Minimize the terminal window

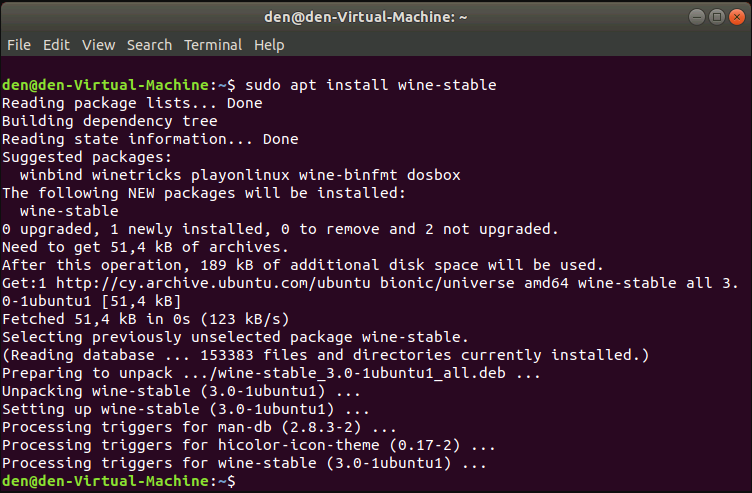(696, 17)
